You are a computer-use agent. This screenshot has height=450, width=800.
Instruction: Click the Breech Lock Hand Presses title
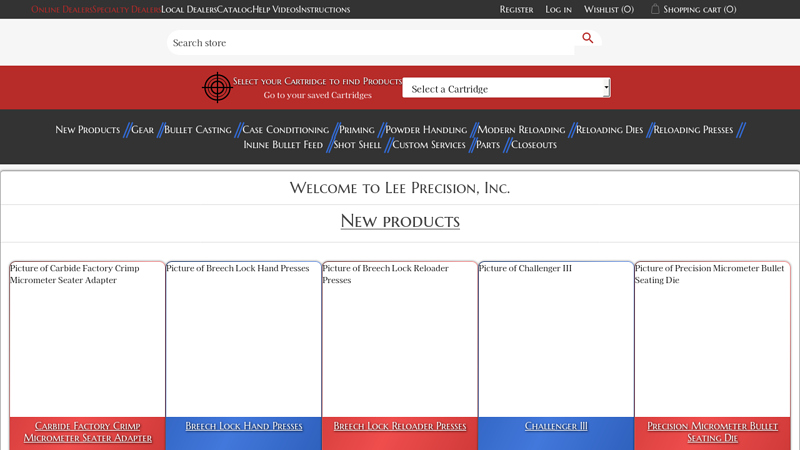[244, 426]
